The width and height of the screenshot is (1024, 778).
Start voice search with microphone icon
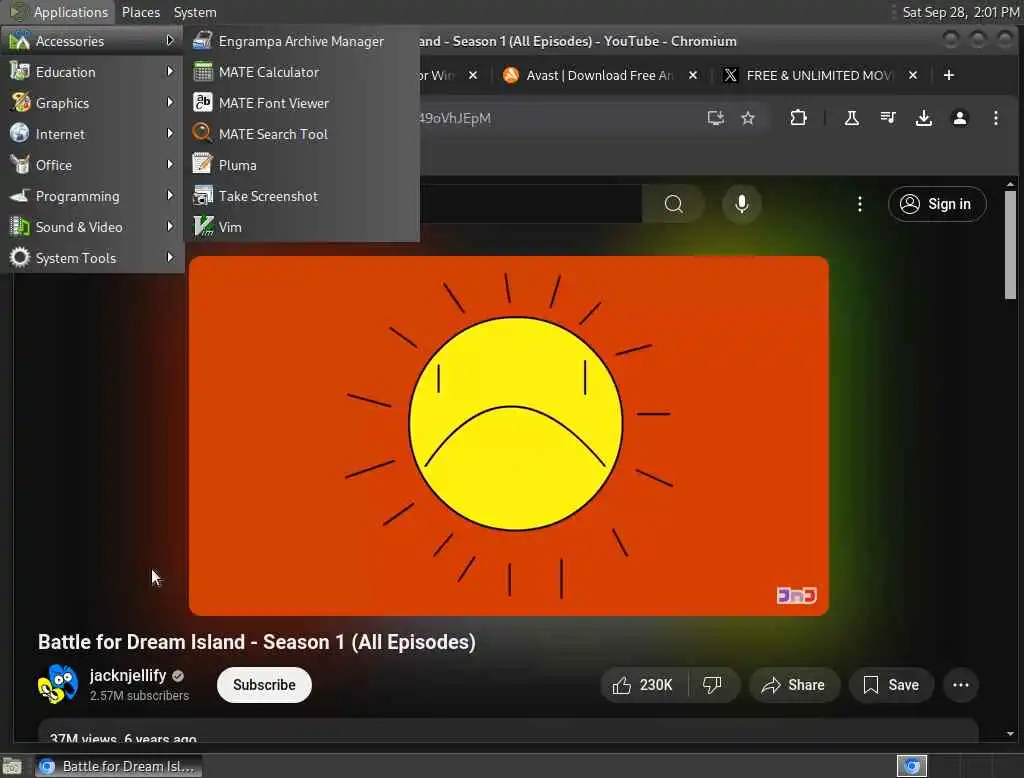pos(741,204)
